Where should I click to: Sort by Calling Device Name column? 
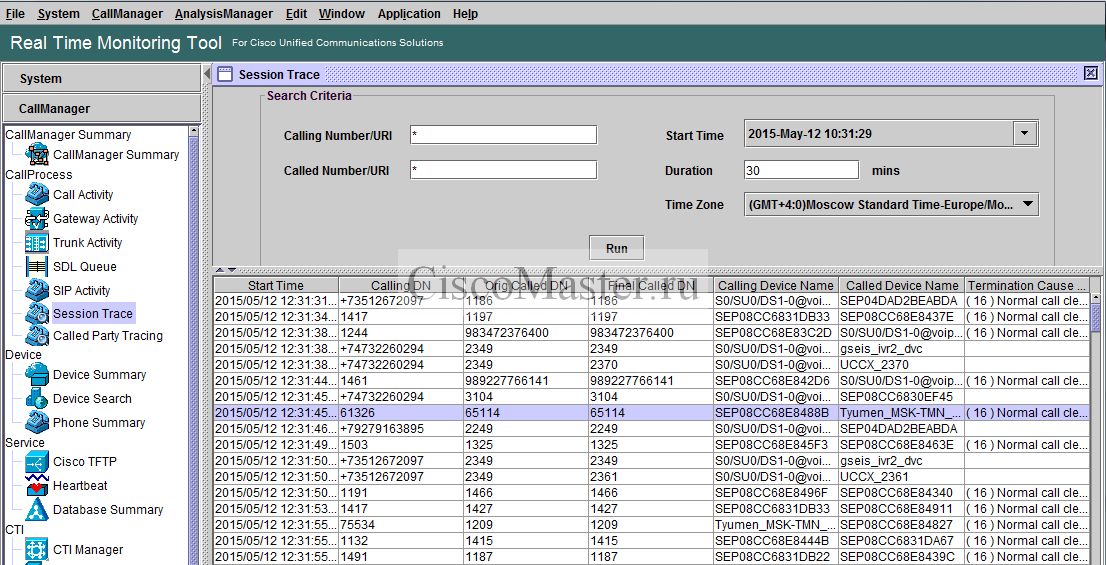775,286
